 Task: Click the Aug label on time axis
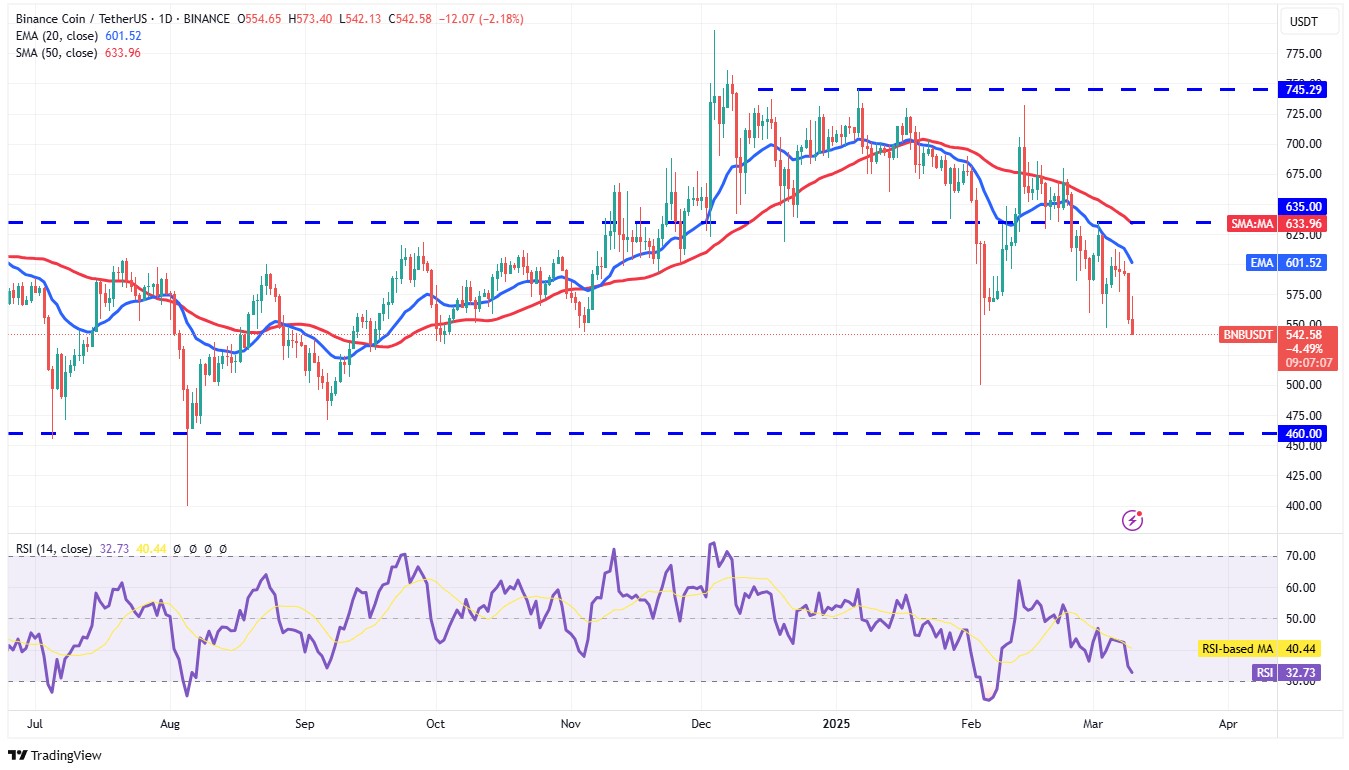[169, 722]
